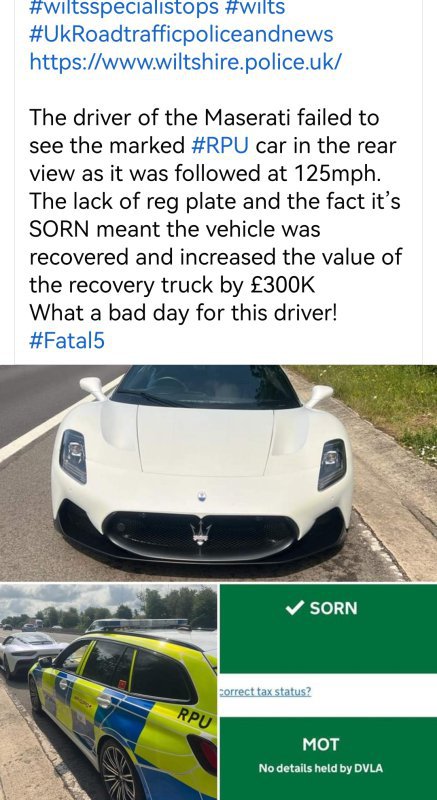Visit the wiltshire.police.uk website link
This screenshot has width=437, height=800.
186,62
